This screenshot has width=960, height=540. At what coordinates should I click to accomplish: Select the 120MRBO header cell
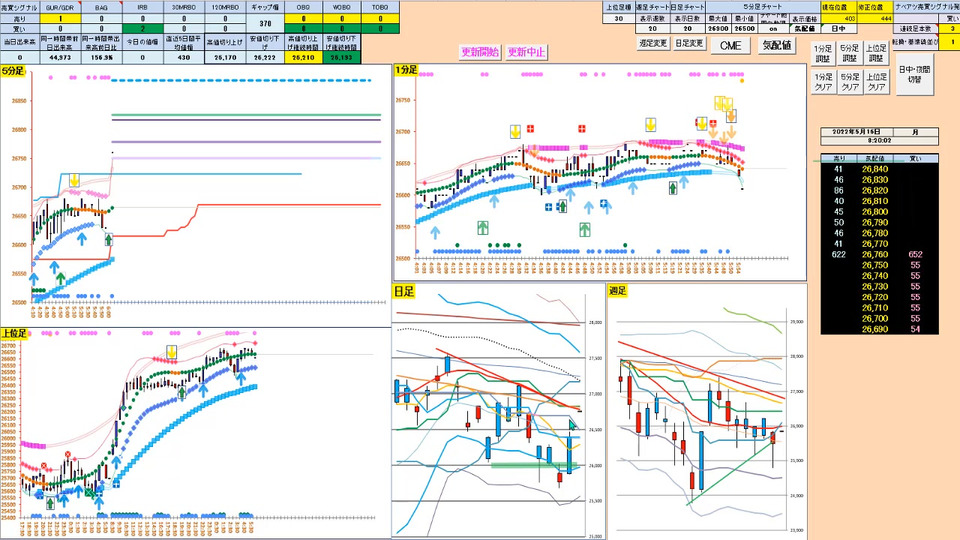pos(225,7)
